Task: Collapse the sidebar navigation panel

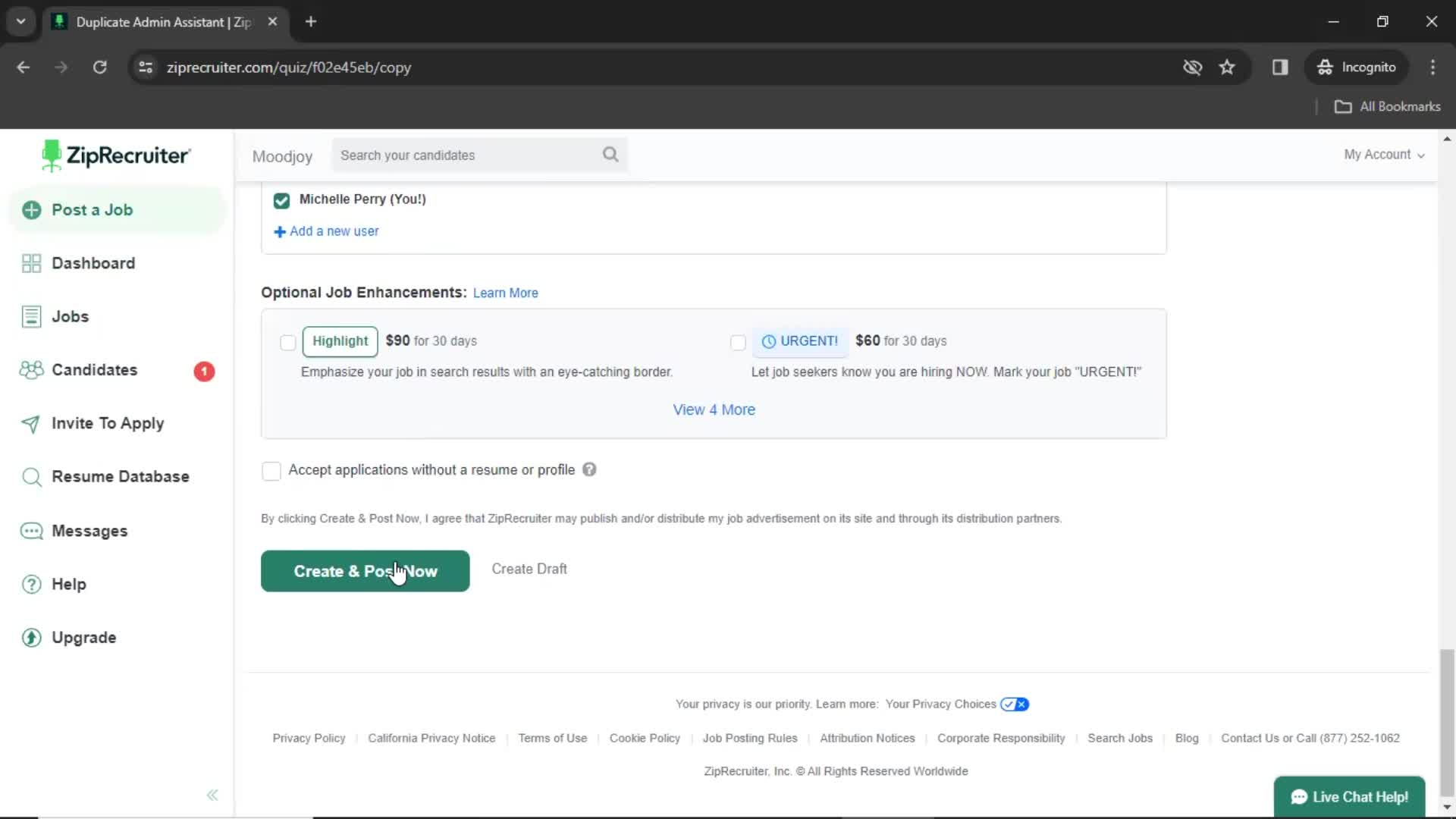Action: [x=212, y=794]
